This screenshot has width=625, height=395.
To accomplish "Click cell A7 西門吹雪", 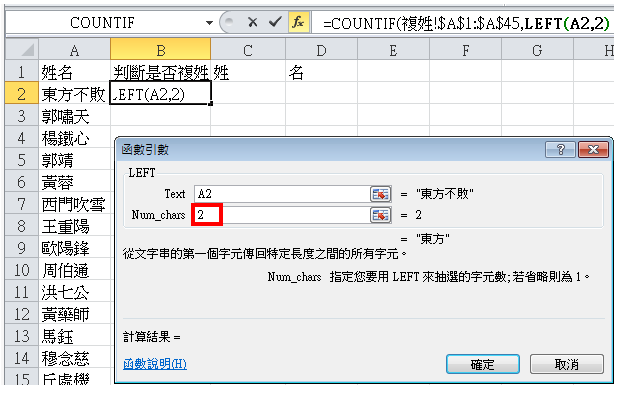I will [x=75, y=204].
